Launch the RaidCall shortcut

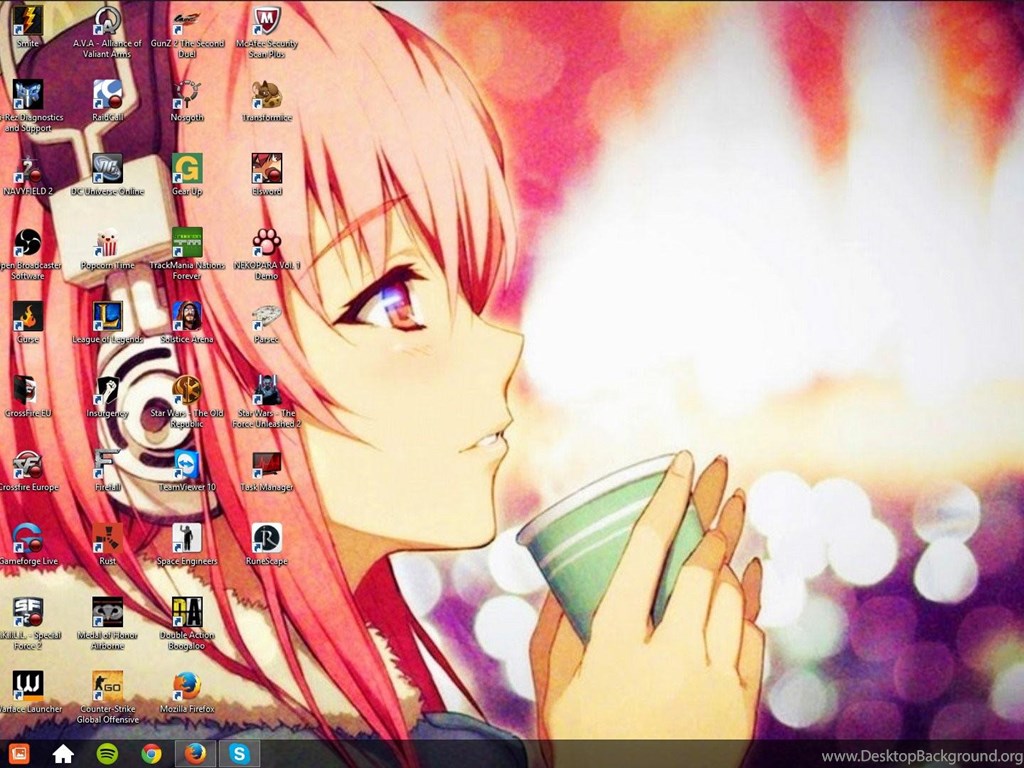tap(107, 95)
